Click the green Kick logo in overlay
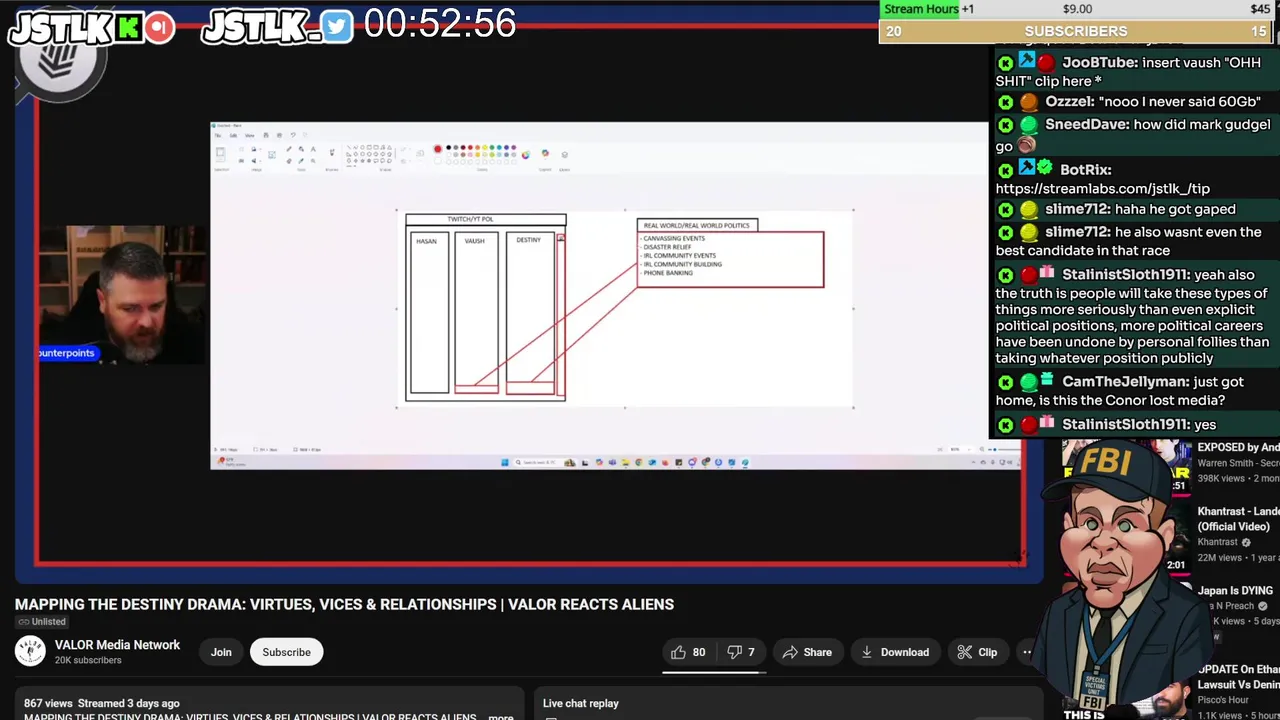Screen dimensions: 1280x720 [128, 27]
